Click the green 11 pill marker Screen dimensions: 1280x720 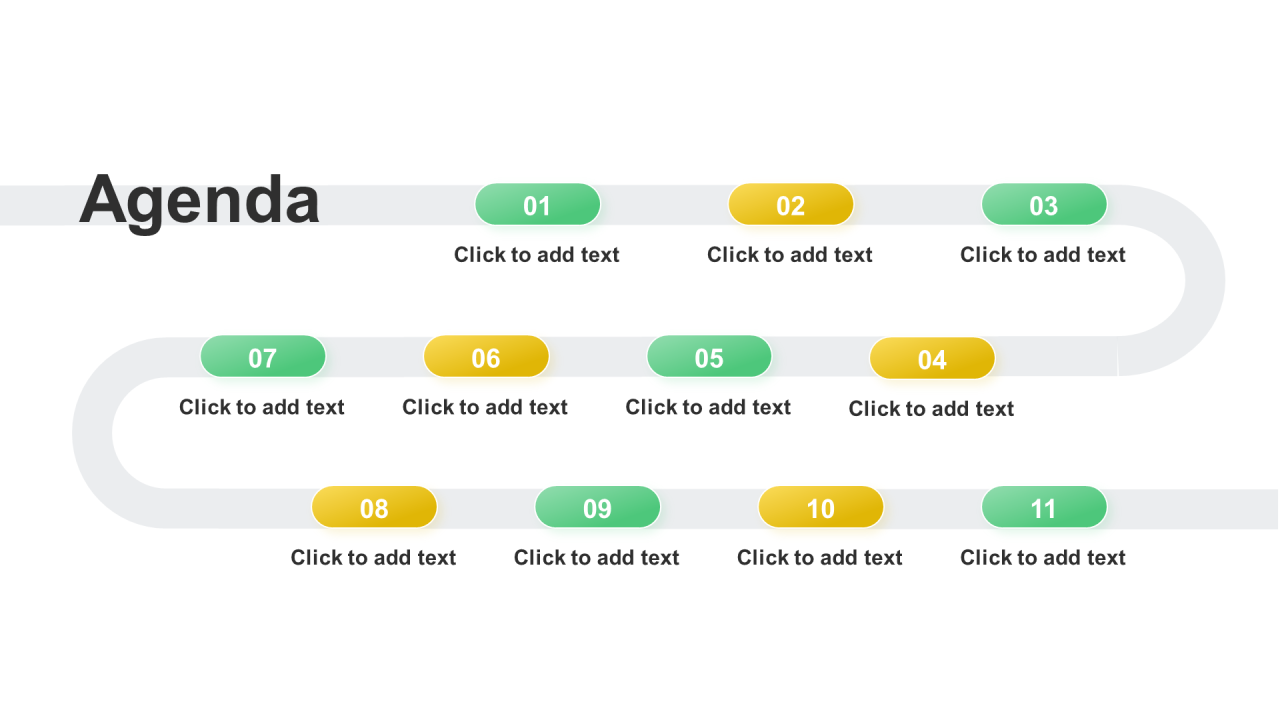coord(1043,507)
